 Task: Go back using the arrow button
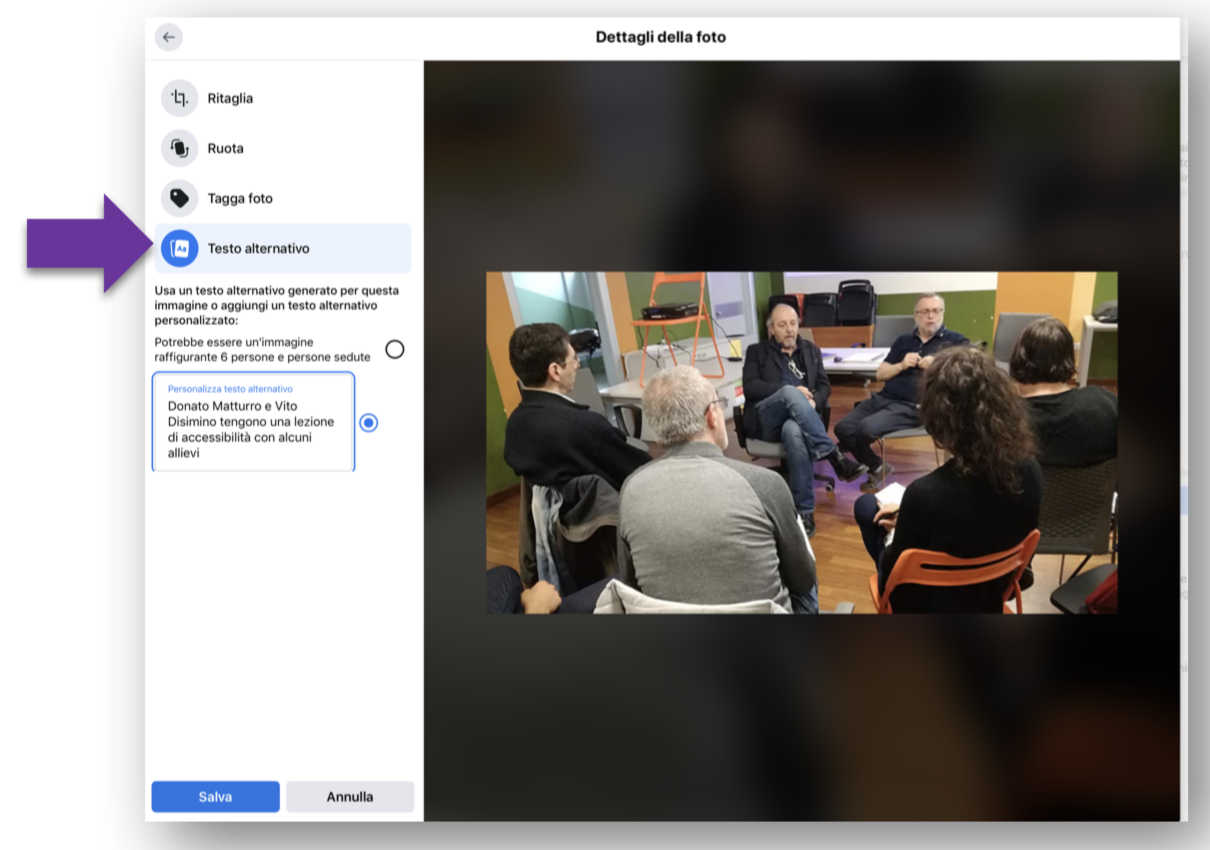(168, 37)
